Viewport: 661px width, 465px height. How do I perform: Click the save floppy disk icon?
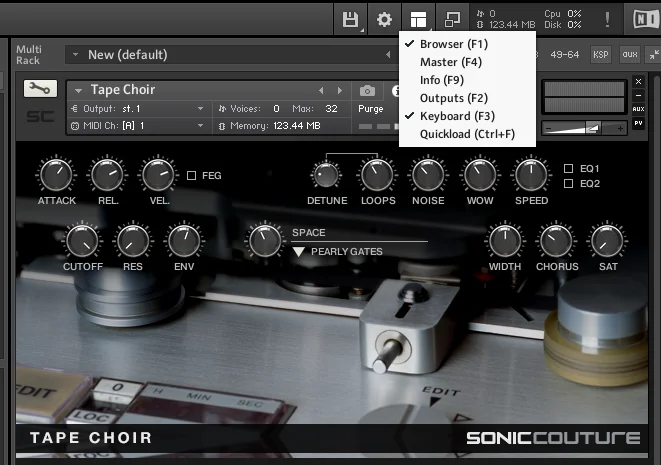[x=350, y=19]
